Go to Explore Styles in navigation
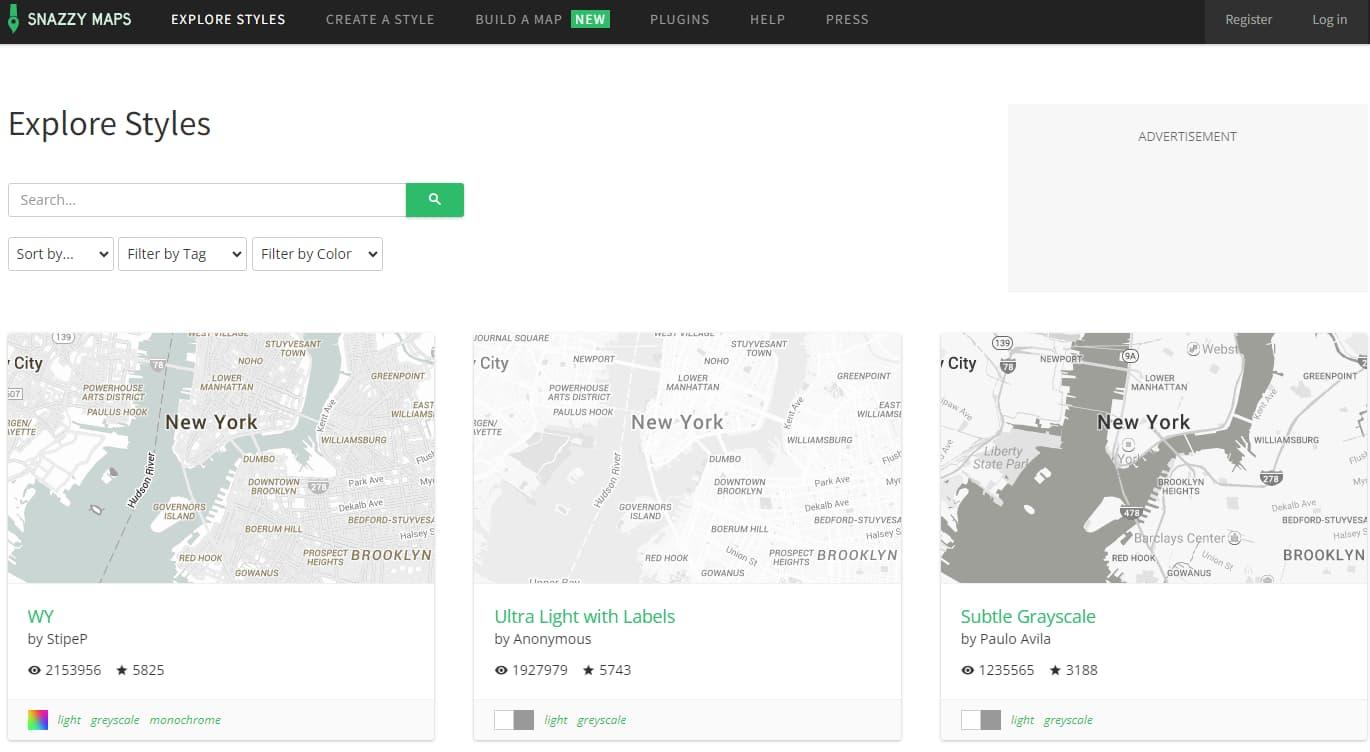Viewport: 1370px width, 752px height. click(x=228, y=19)
